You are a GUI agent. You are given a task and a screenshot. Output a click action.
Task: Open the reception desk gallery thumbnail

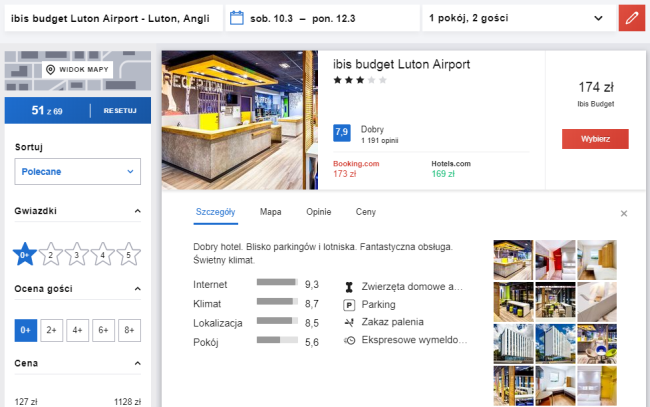[x=513, y=260]
